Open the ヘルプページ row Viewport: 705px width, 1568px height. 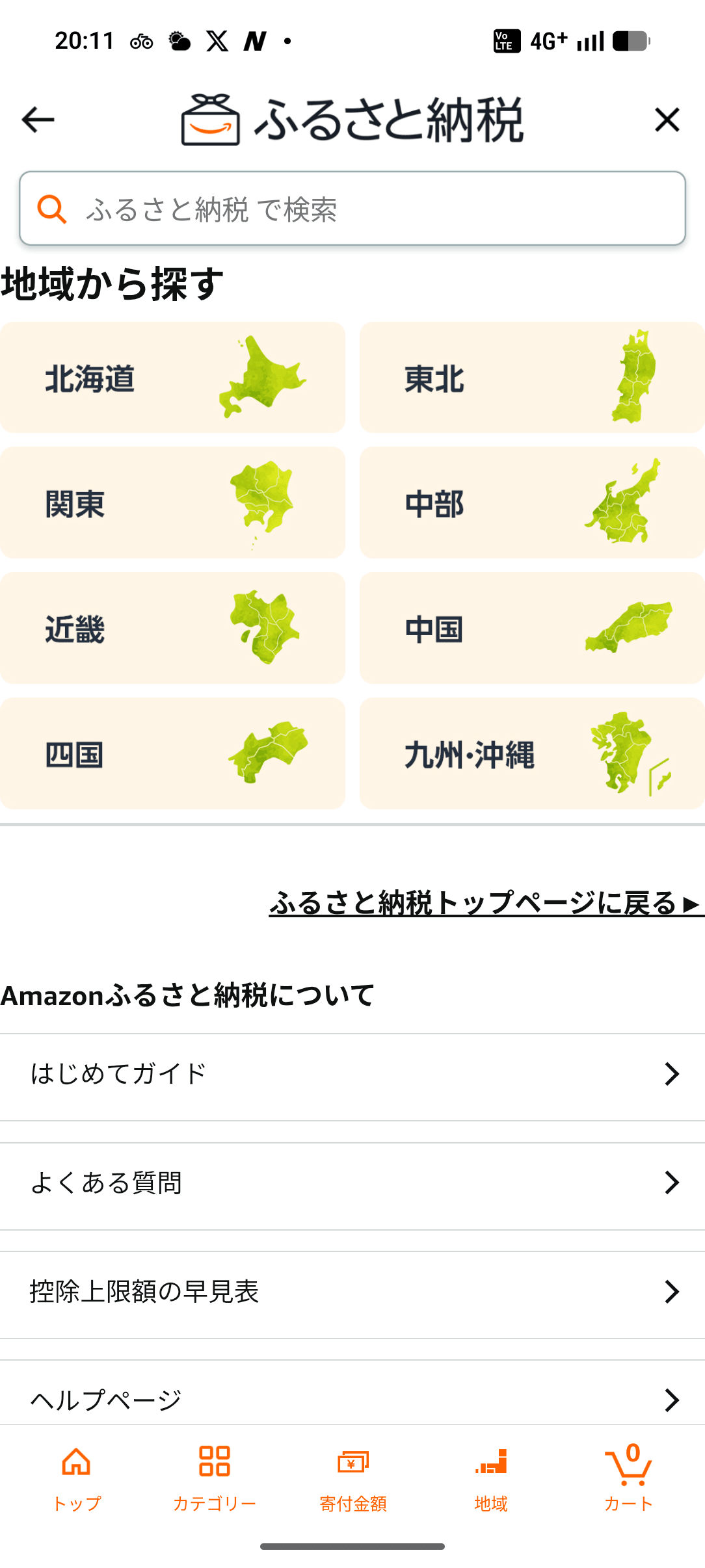click(x=351, y=1399)
